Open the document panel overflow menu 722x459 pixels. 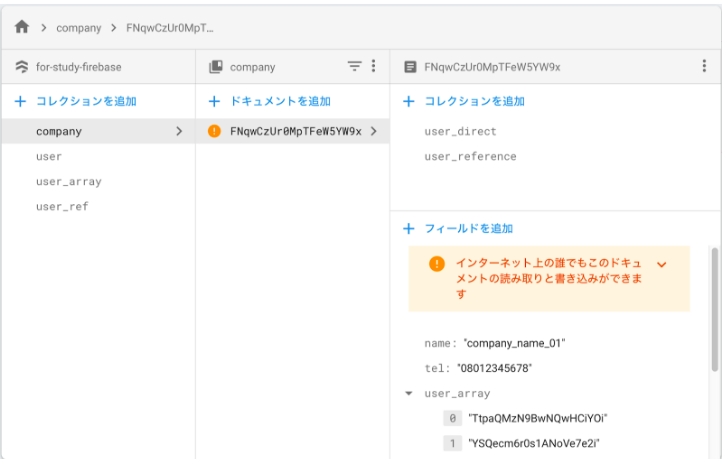(x=704, y=66)
